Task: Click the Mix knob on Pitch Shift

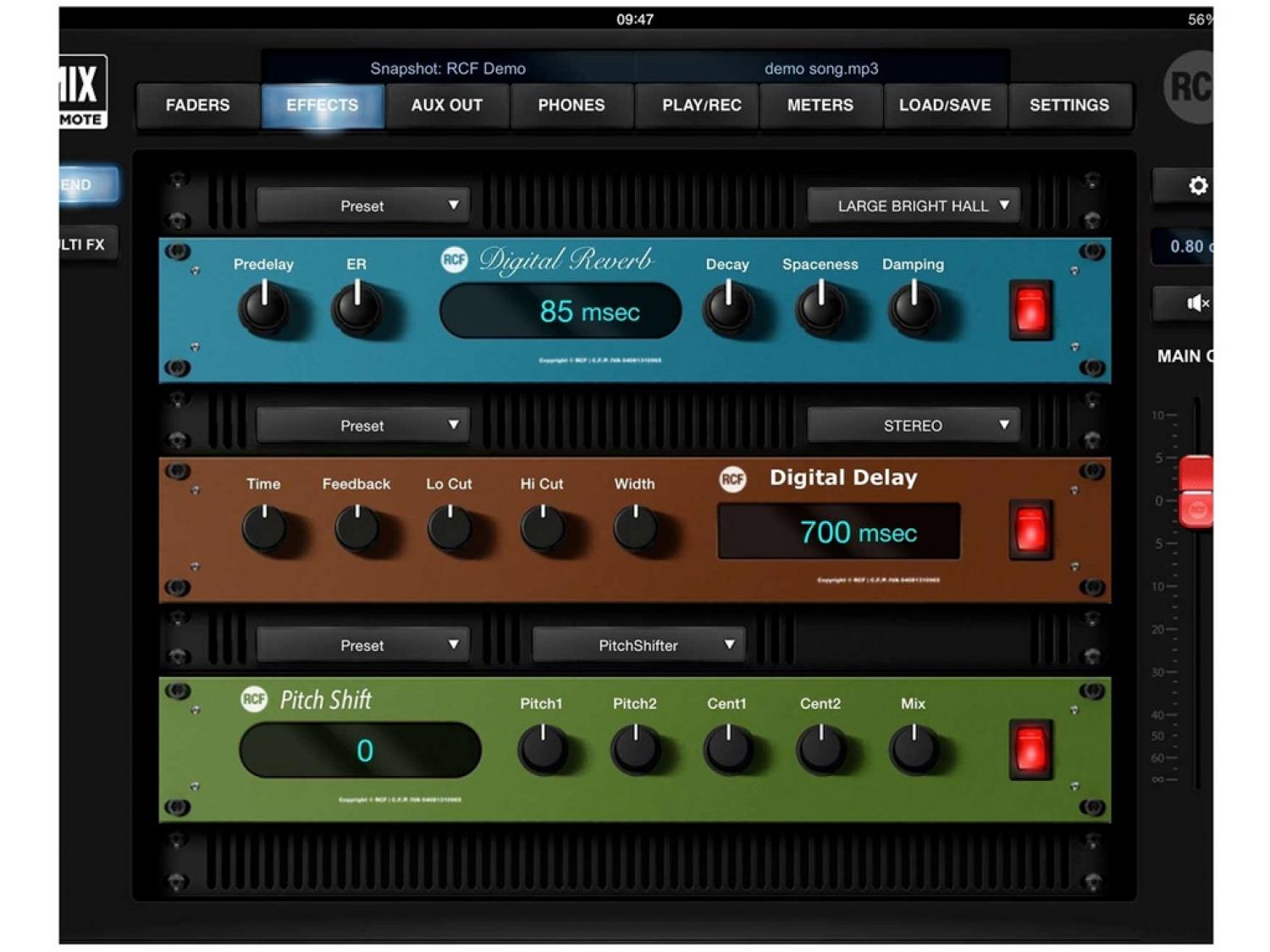Action: point(913,749)
